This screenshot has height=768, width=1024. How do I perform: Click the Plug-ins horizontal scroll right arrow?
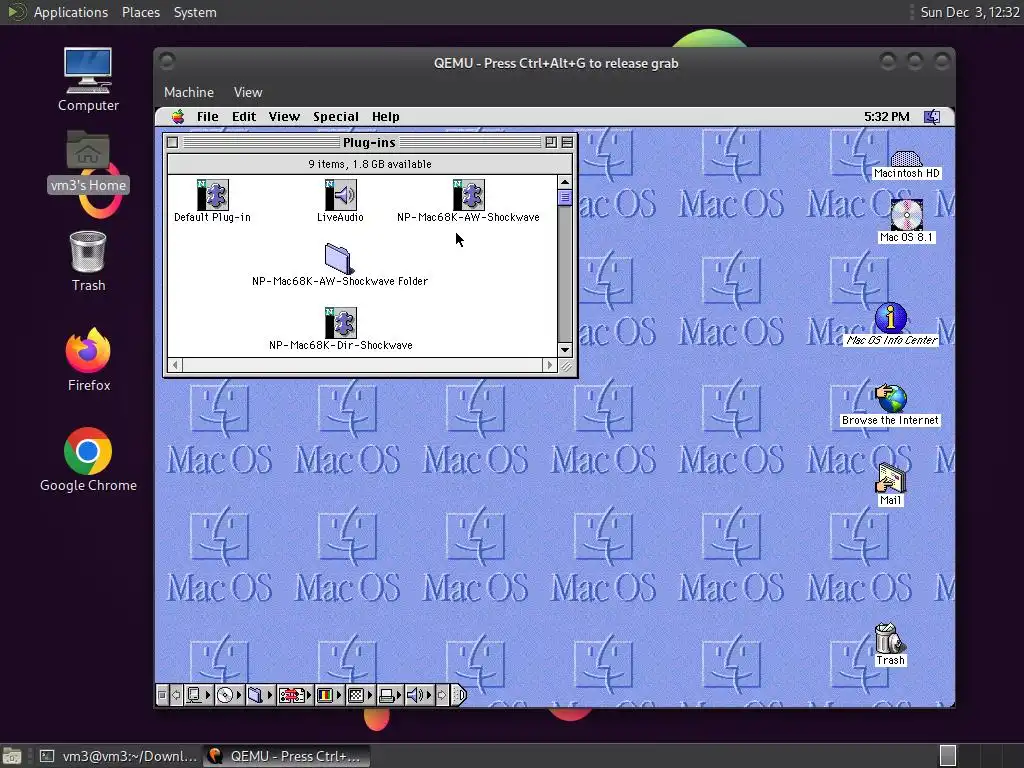click(x=549, y=365)
